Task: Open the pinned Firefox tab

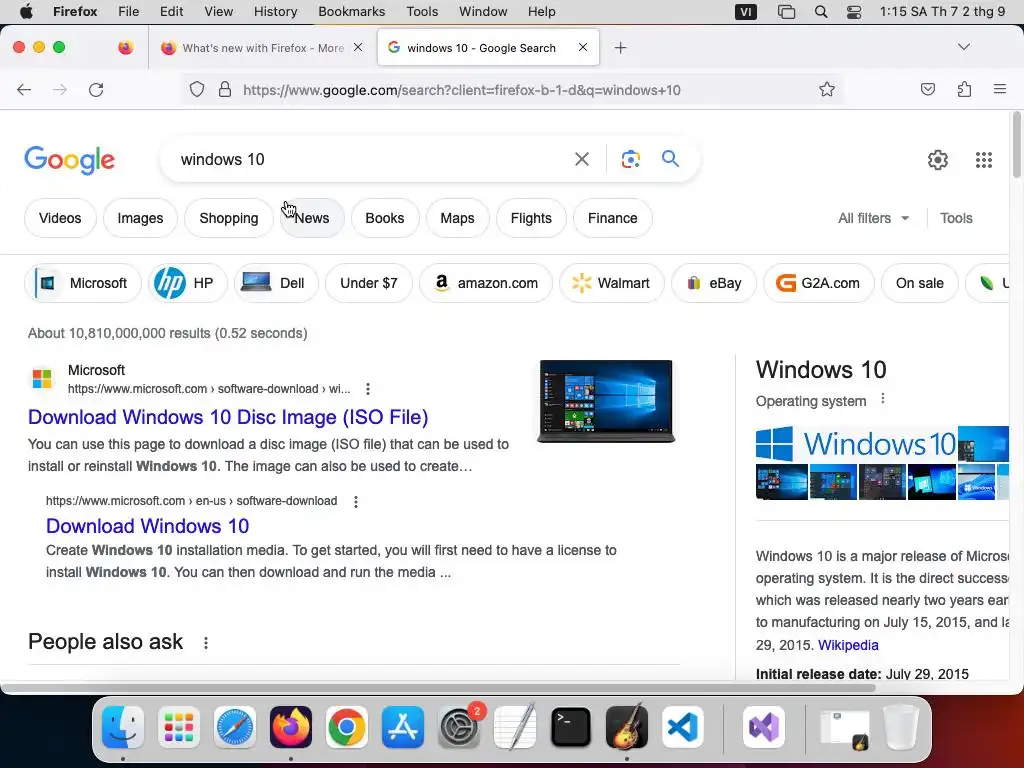Action: point(125,47)
